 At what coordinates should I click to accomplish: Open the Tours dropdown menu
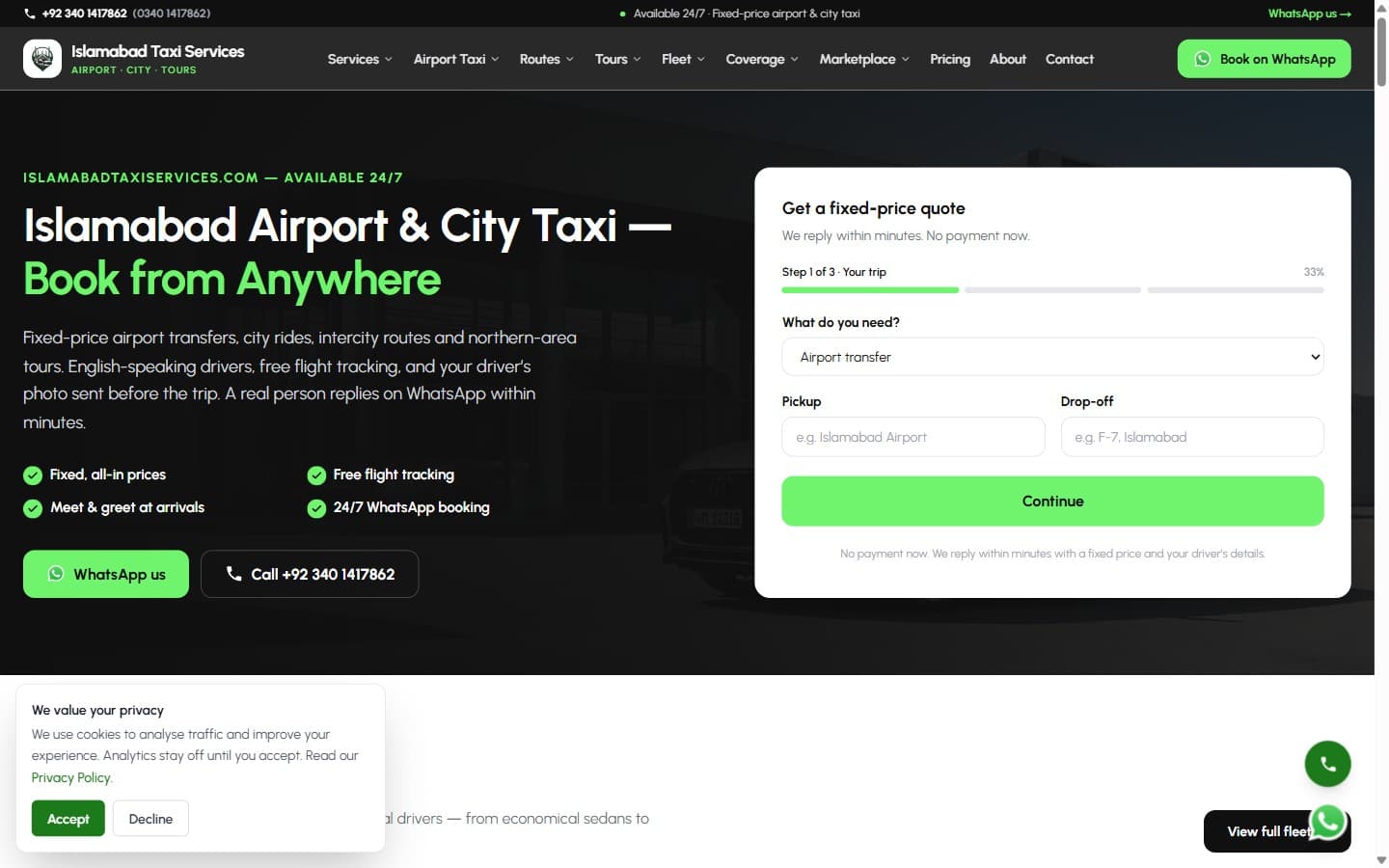click(617, 59)
